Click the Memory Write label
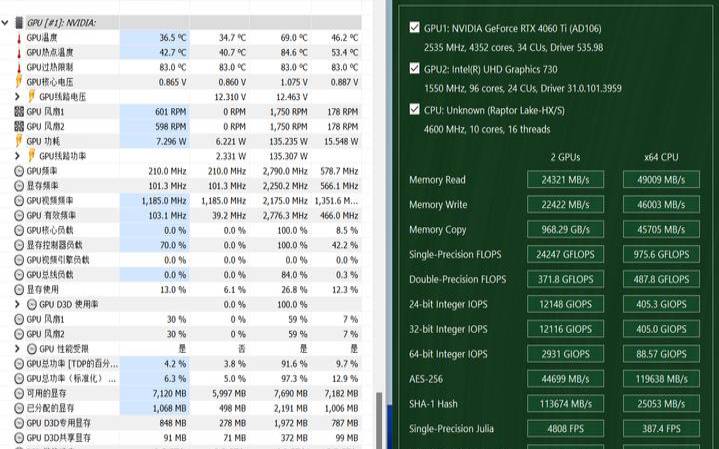Screen dimensions: 719x449 [x=438, y=205]
